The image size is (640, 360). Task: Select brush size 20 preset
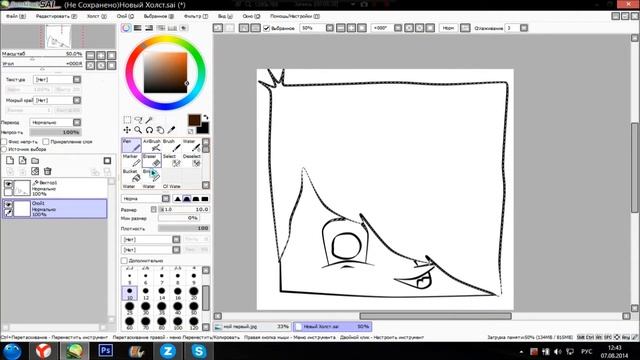point(194,293)
